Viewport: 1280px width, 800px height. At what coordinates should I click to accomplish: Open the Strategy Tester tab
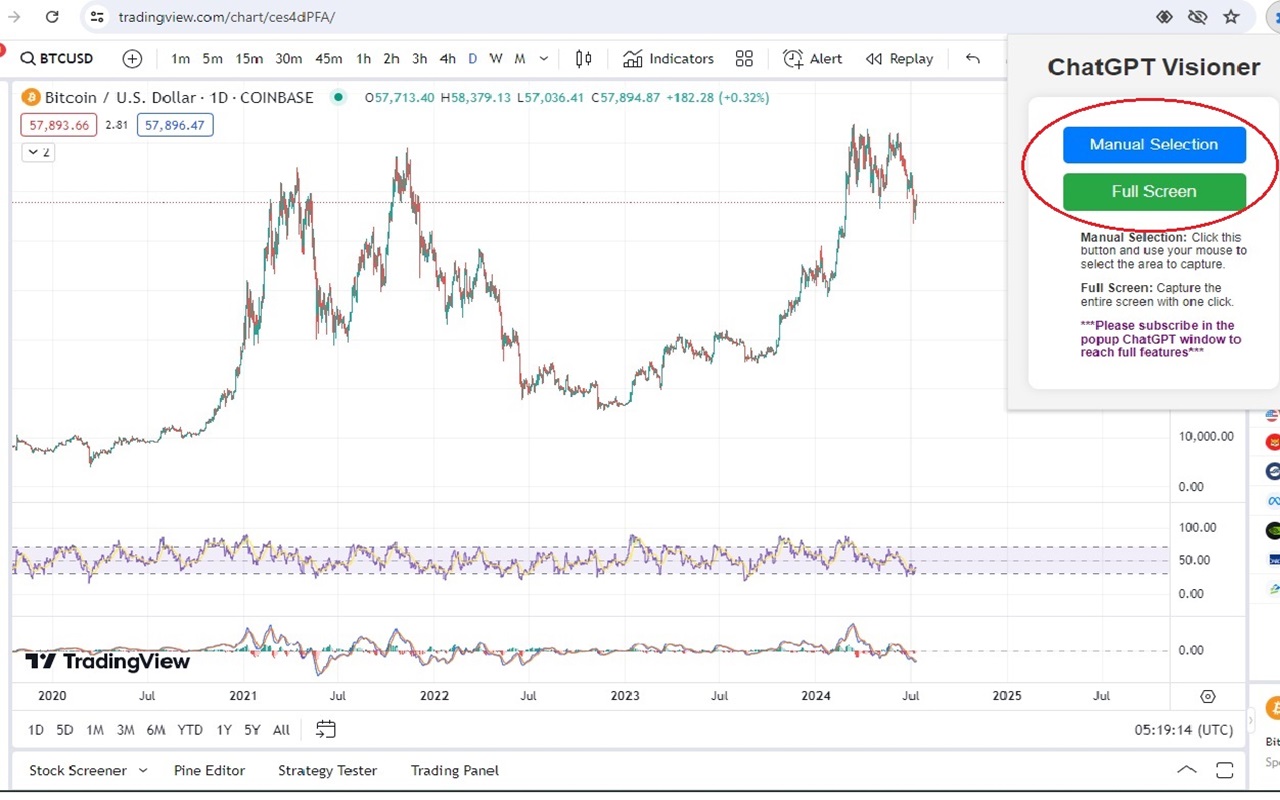coord(327,770)
